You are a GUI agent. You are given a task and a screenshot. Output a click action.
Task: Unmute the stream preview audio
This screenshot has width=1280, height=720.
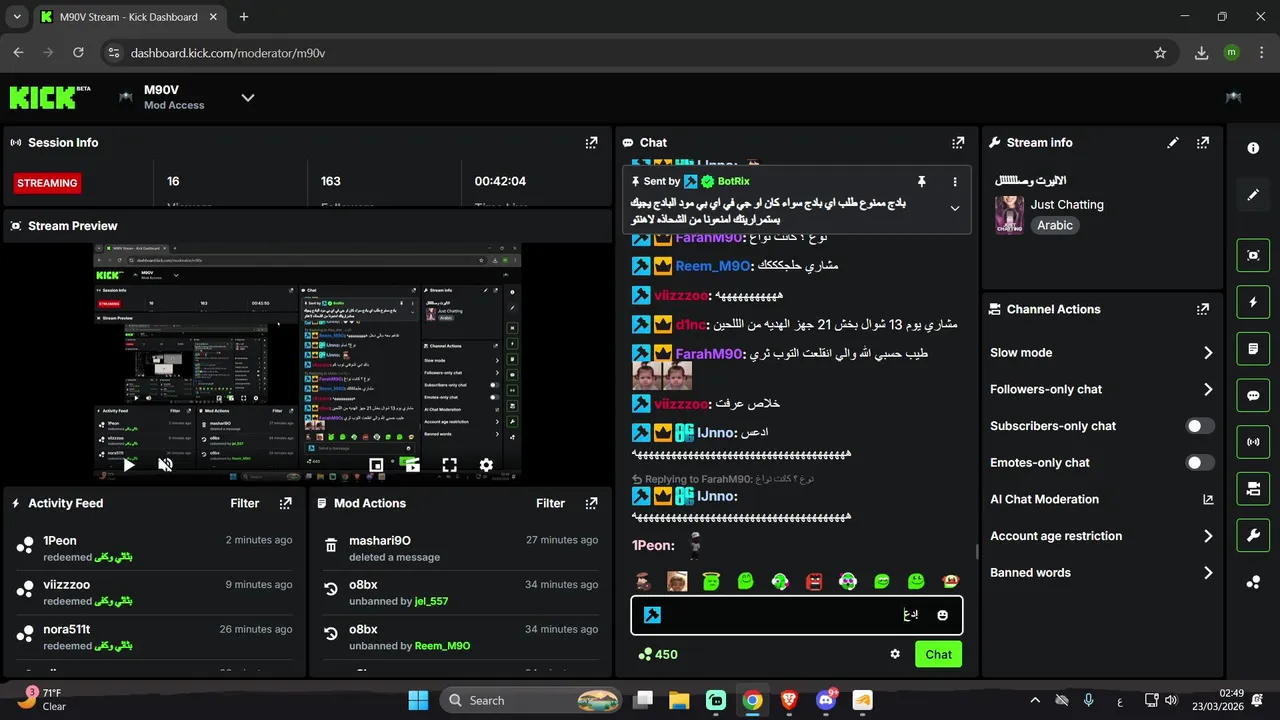[165, 465]
